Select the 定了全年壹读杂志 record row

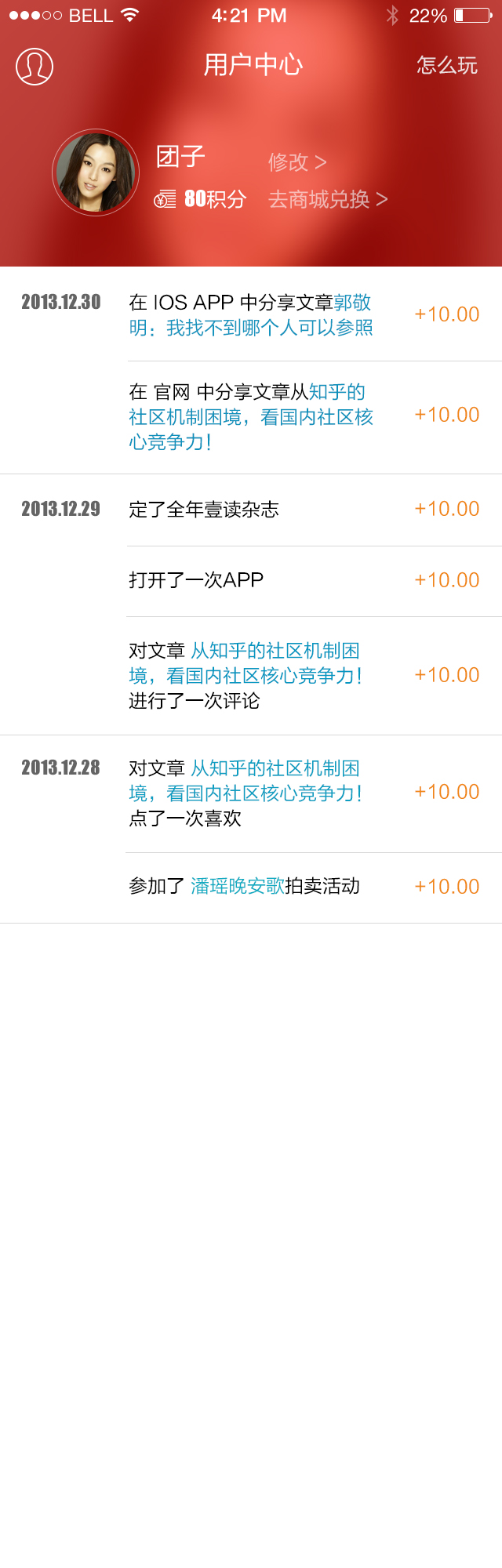tap(314, 510)
